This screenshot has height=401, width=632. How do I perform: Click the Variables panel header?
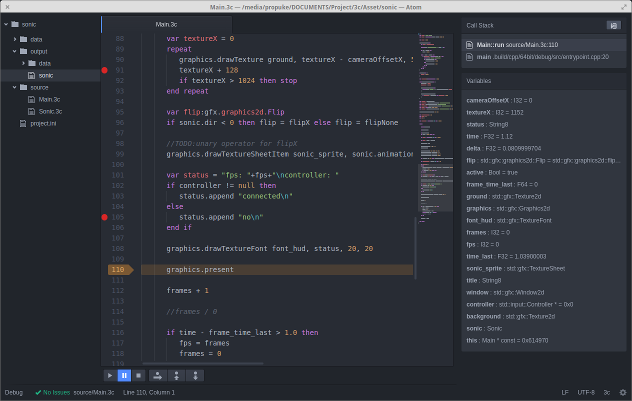(x=544, y=81)
